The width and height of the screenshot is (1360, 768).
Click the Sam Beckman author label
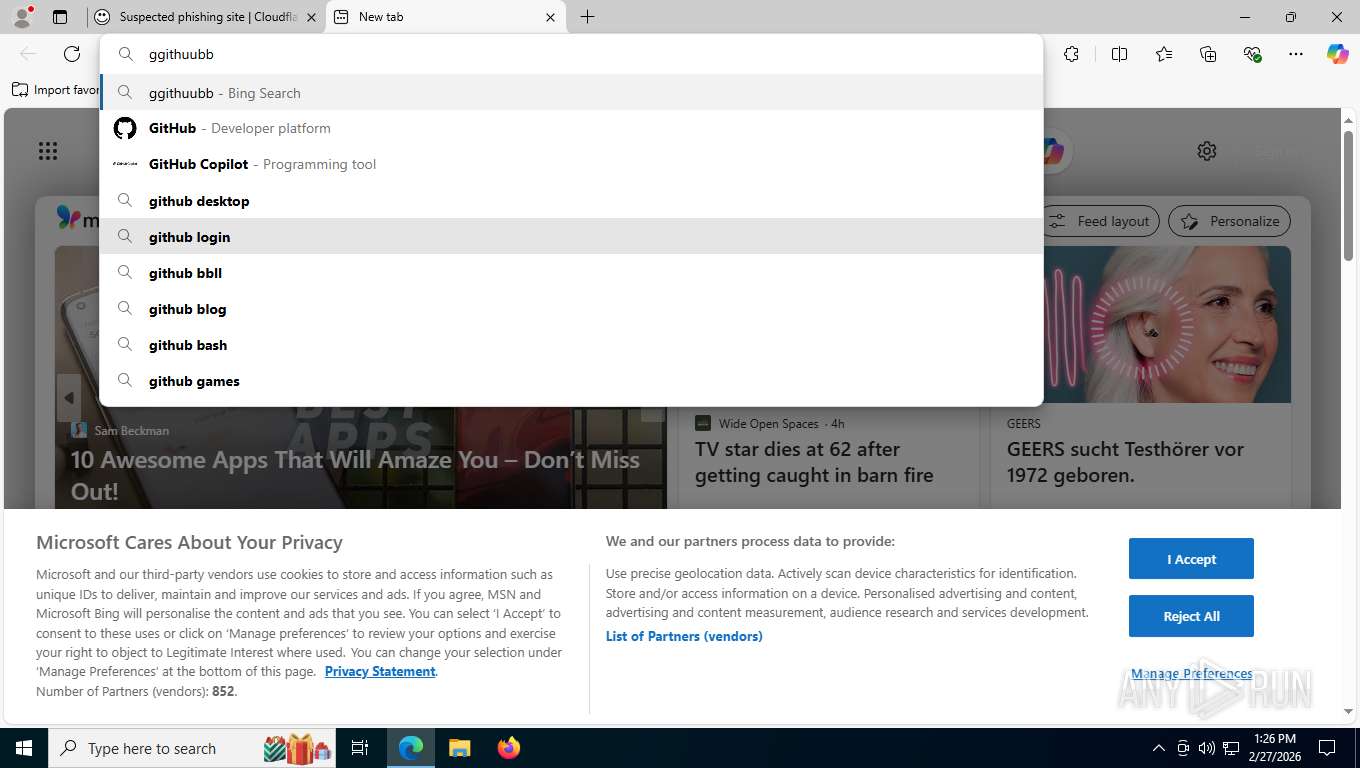(x=131, y=431)
